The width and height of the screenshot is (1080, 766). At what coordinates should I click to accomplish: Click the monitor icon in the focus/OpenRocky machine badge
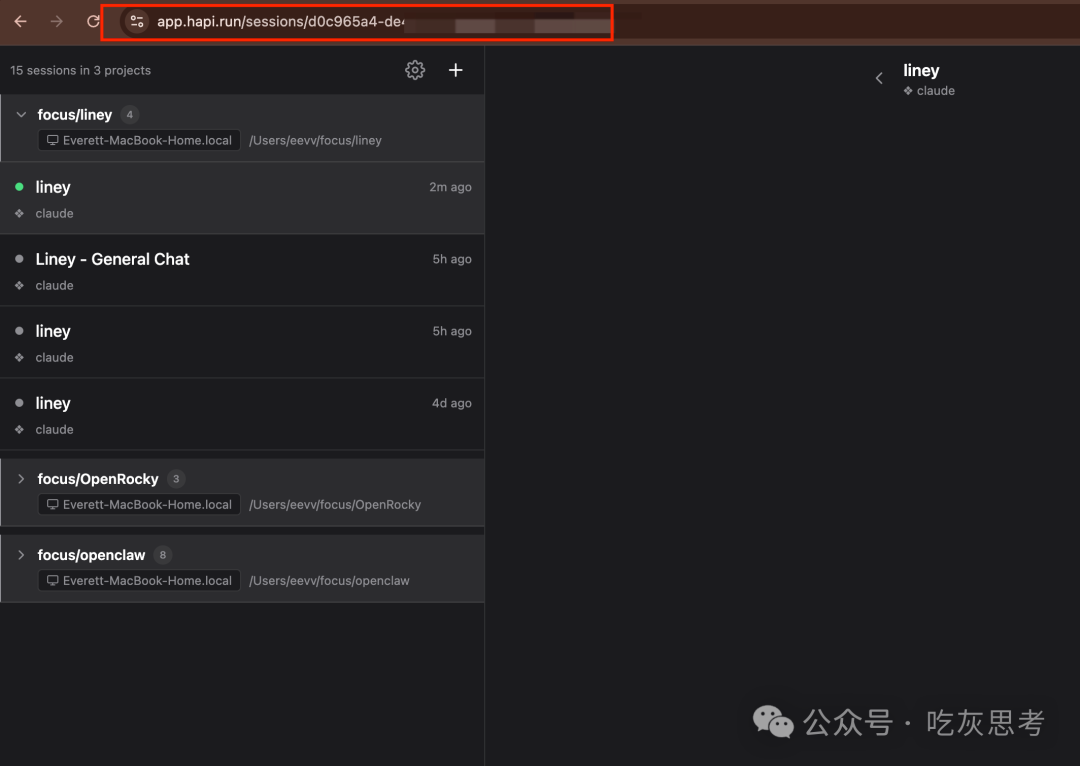point(52,505)
